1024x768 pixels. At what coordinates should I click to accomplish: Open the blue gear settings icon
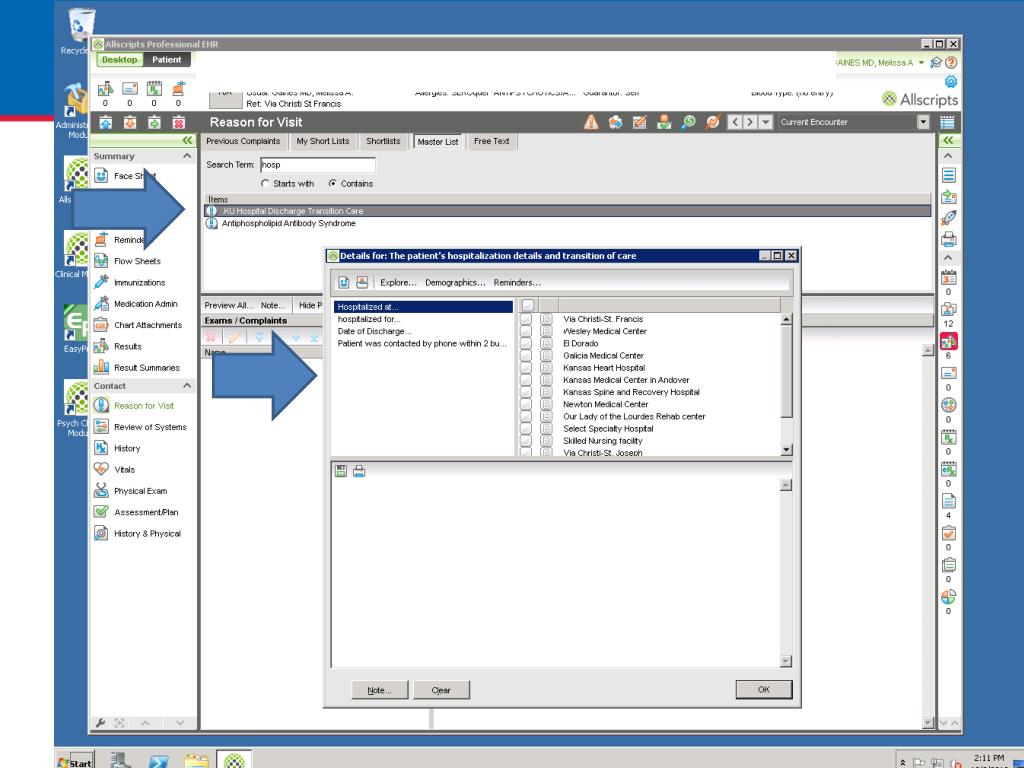[x=951, y=82]
